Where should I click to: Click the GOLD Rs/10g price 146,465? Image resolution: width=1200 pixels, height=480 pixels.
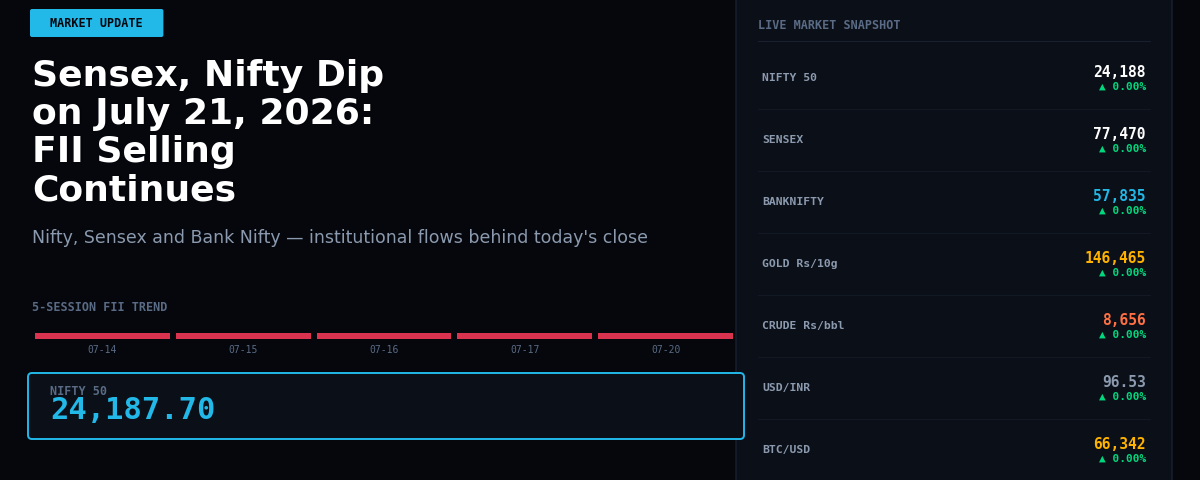(1115, 258)
